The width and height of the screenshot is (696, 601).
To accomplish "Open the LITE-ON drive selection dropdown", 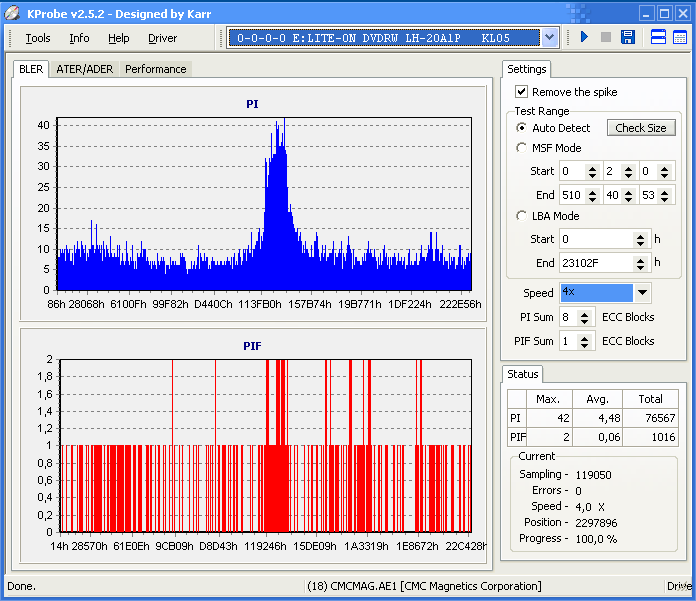I will click(549, 38).
